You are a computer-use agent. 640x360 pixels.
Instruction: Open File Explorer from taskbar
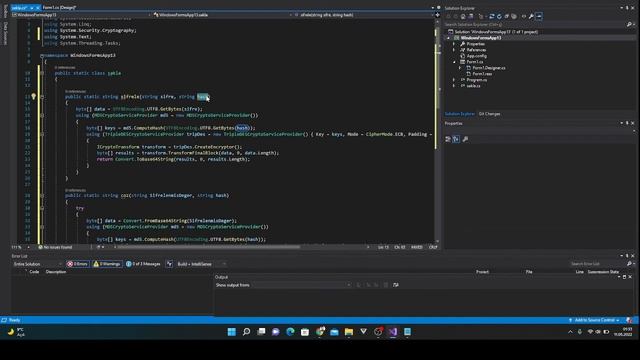coord(349,332)
